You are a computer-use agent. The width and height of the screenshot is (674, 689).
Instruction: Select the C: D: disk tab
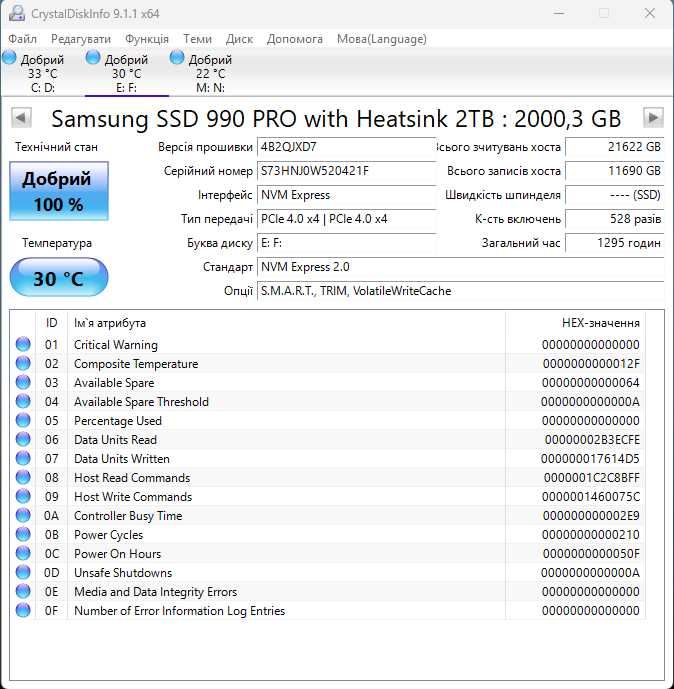(x=42, y=73)
